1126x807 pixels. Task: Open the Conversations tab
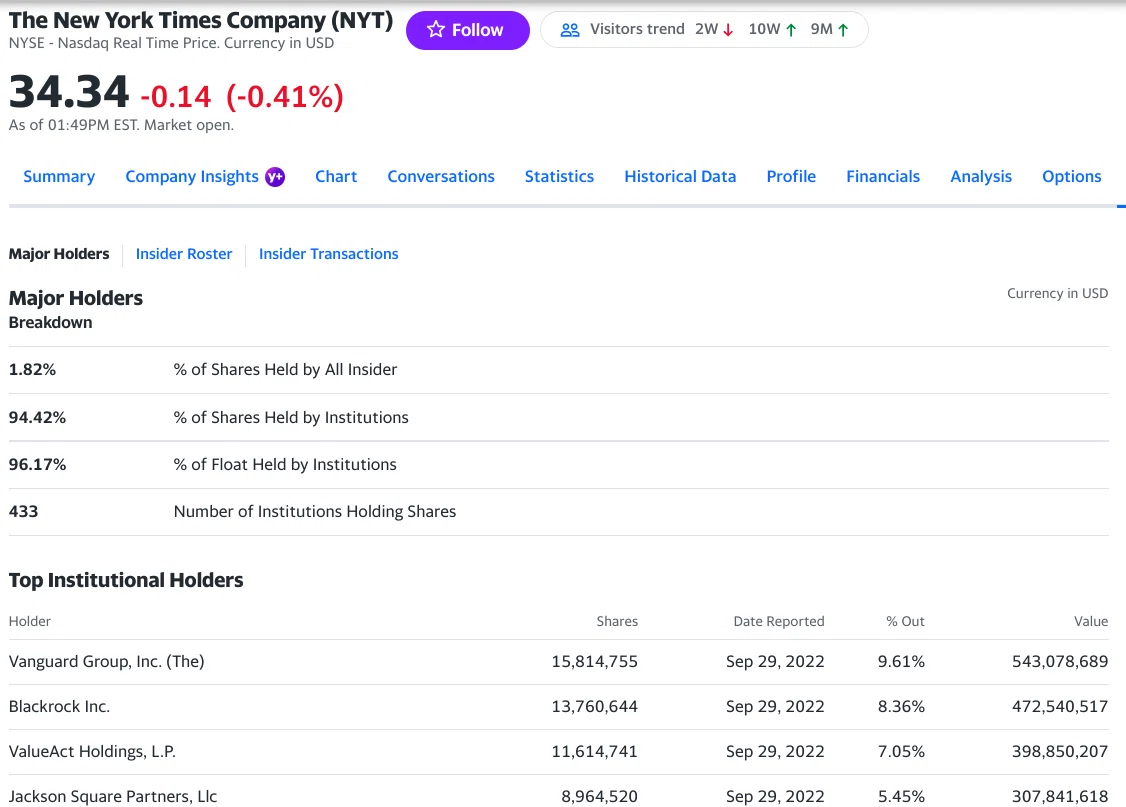coord(441,177)
